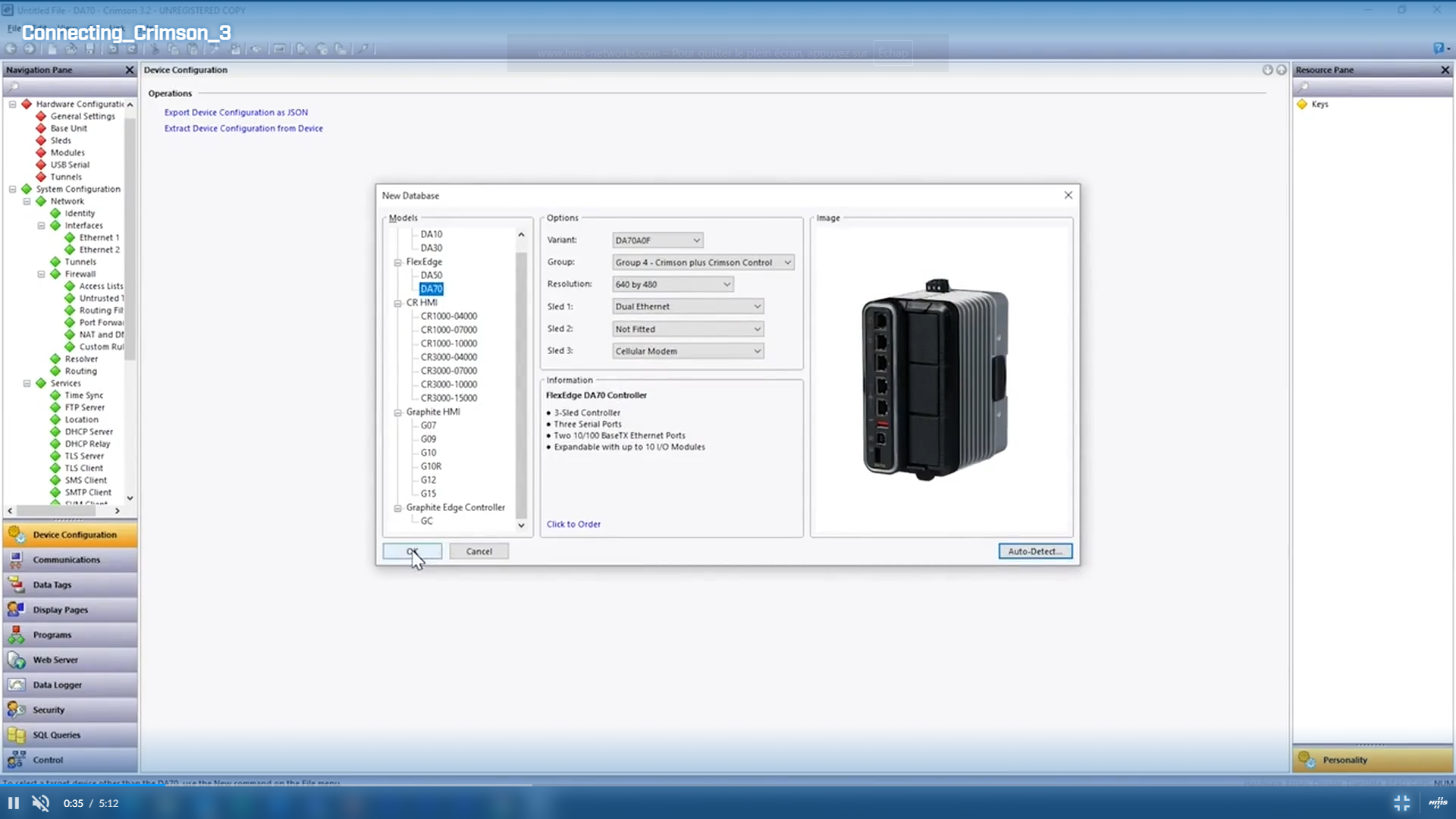Select the GC model

coord(427,521)
